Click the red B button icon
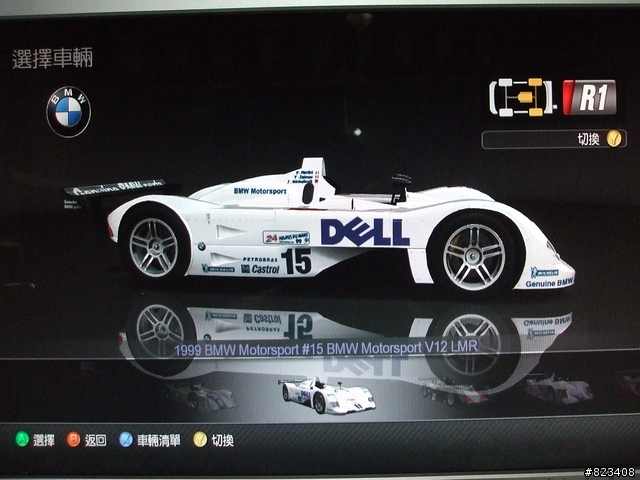 coord(73,439)
